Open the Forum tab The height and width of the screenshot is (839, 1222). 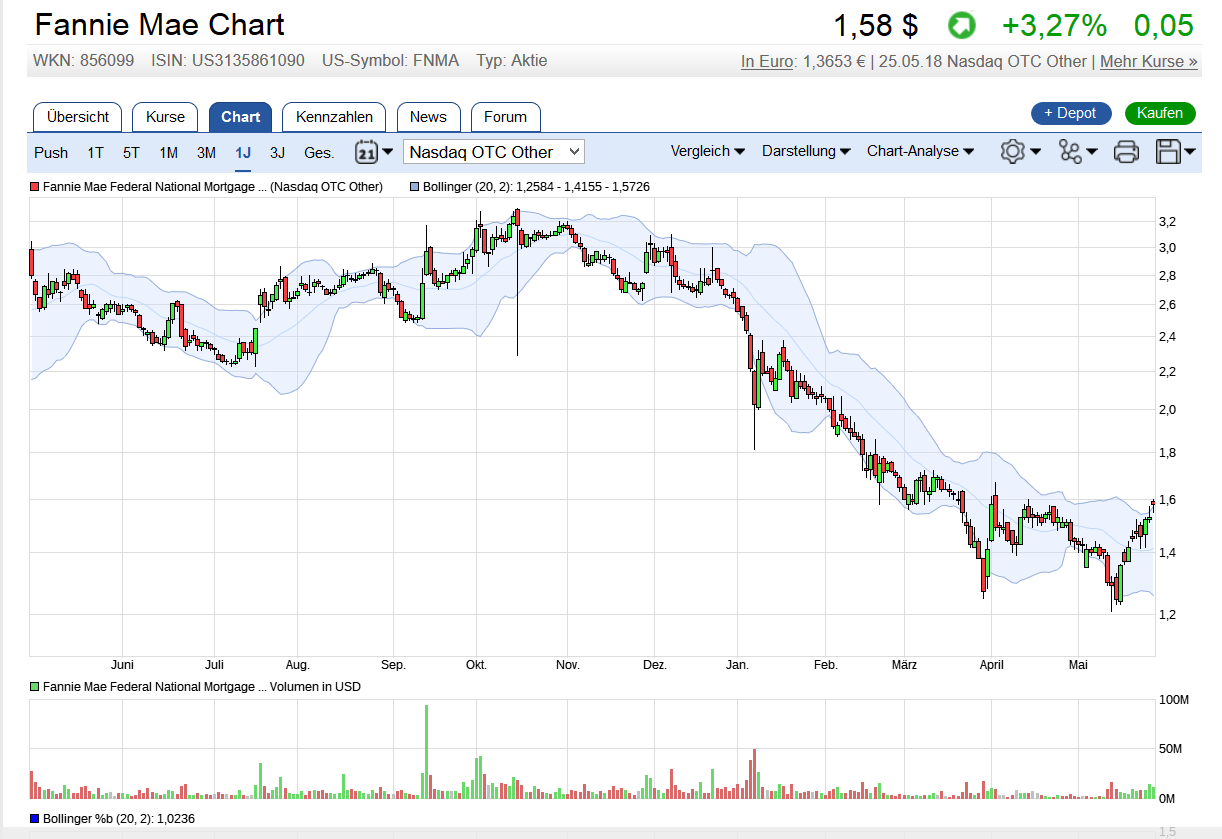pos(505,116)
